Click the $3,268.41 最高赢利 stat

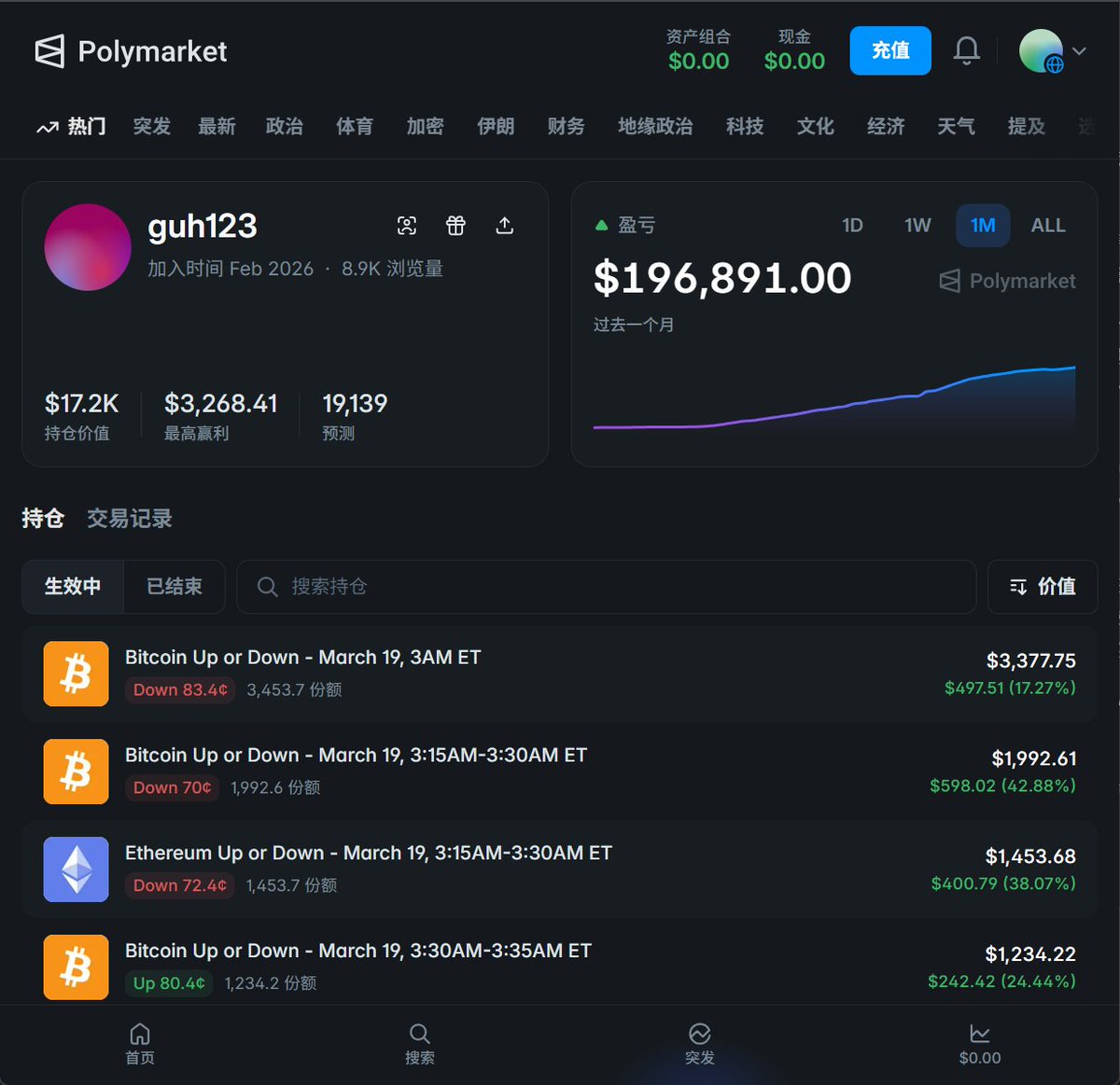[x=220, y=415]
